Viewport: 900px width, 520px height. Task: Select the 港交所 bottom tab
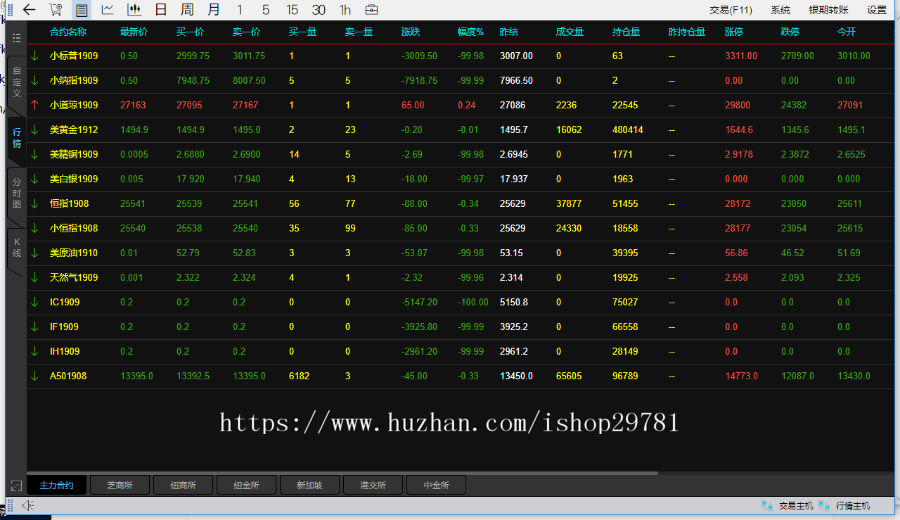(373, 485)
